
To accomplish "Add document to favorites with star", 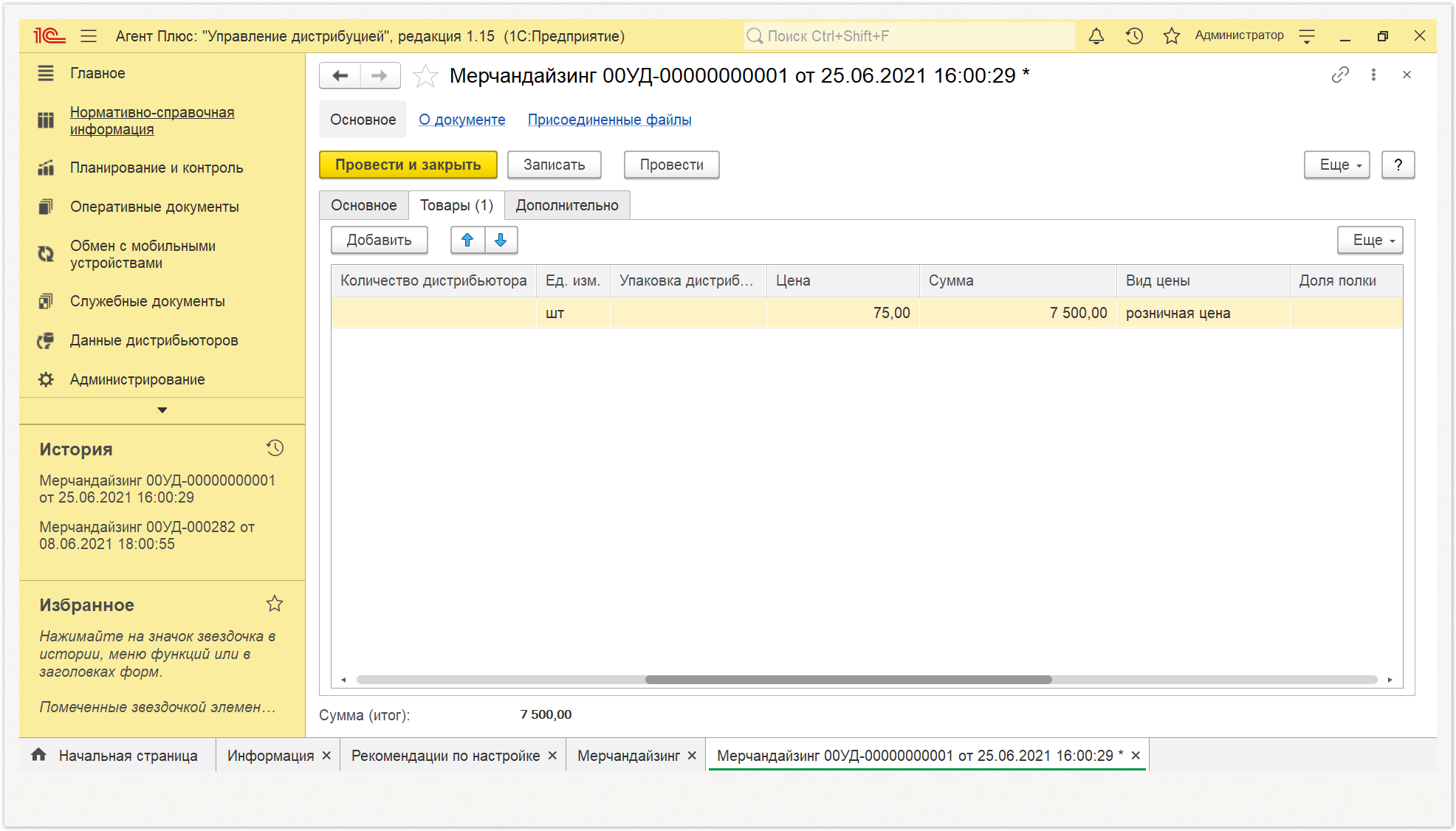I will pos(425,75).
